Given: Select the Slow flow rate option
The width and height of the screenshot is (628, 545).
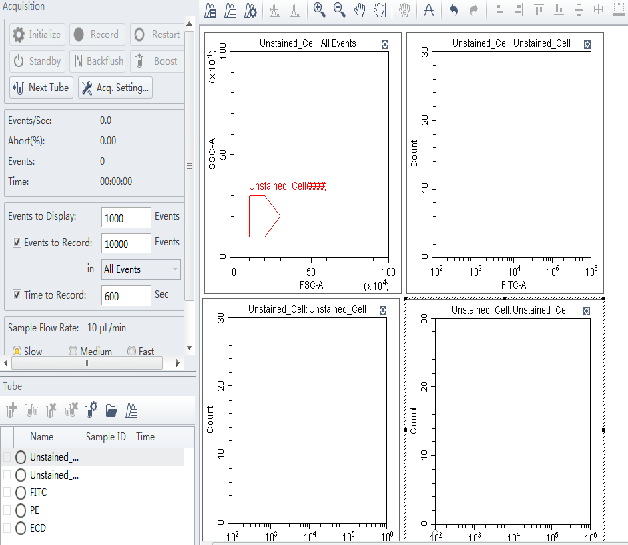Looking at the screenshot, I should coord(17,351).
